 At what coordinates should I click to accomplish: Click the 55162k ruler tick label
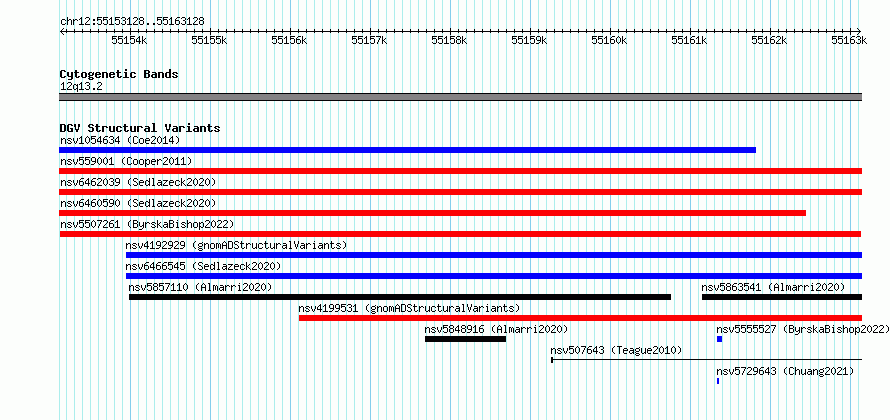pos(770,41)
